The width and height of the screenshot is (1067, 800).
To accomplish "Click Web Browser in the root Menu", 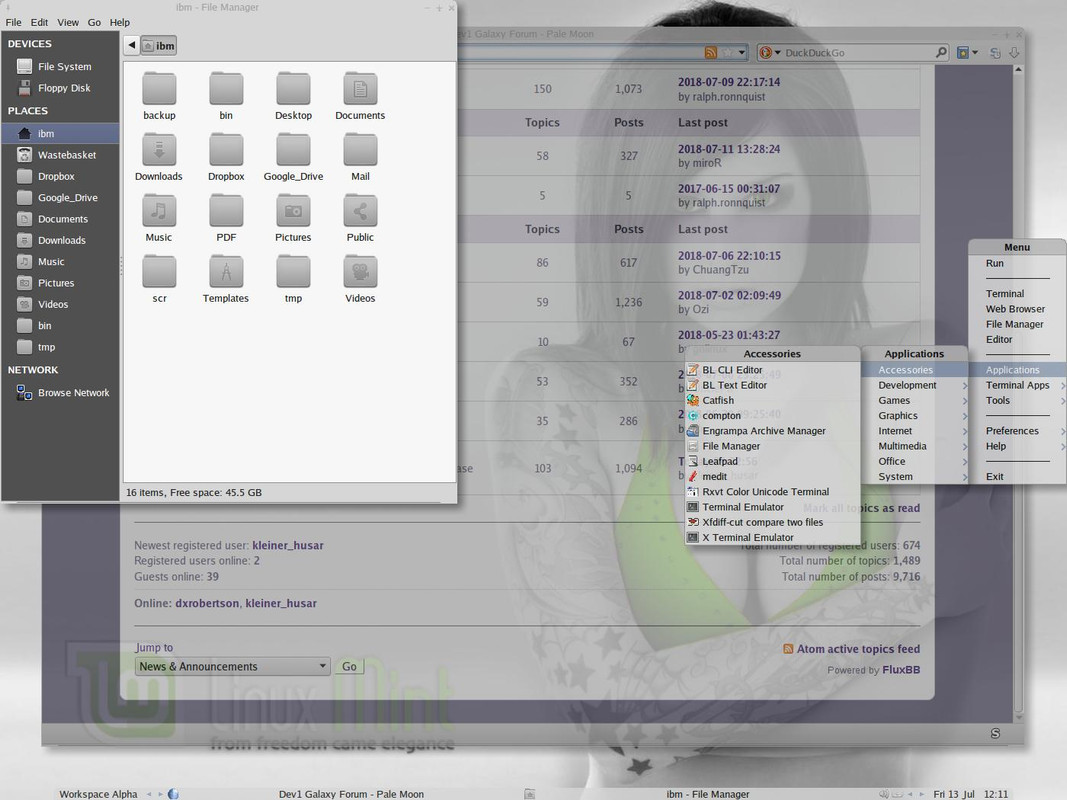I will click(1017, 309).
